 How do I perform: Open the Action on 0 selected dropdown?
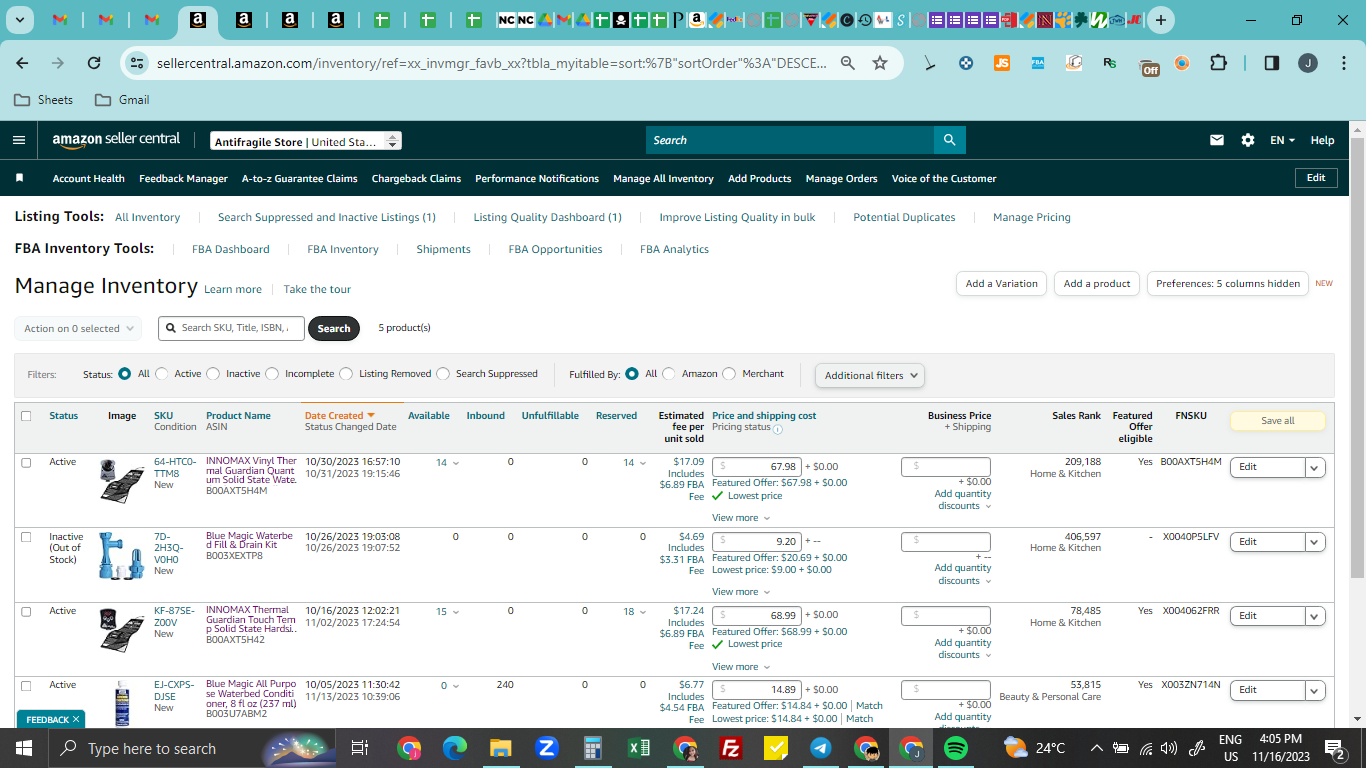tap(77, 328)
